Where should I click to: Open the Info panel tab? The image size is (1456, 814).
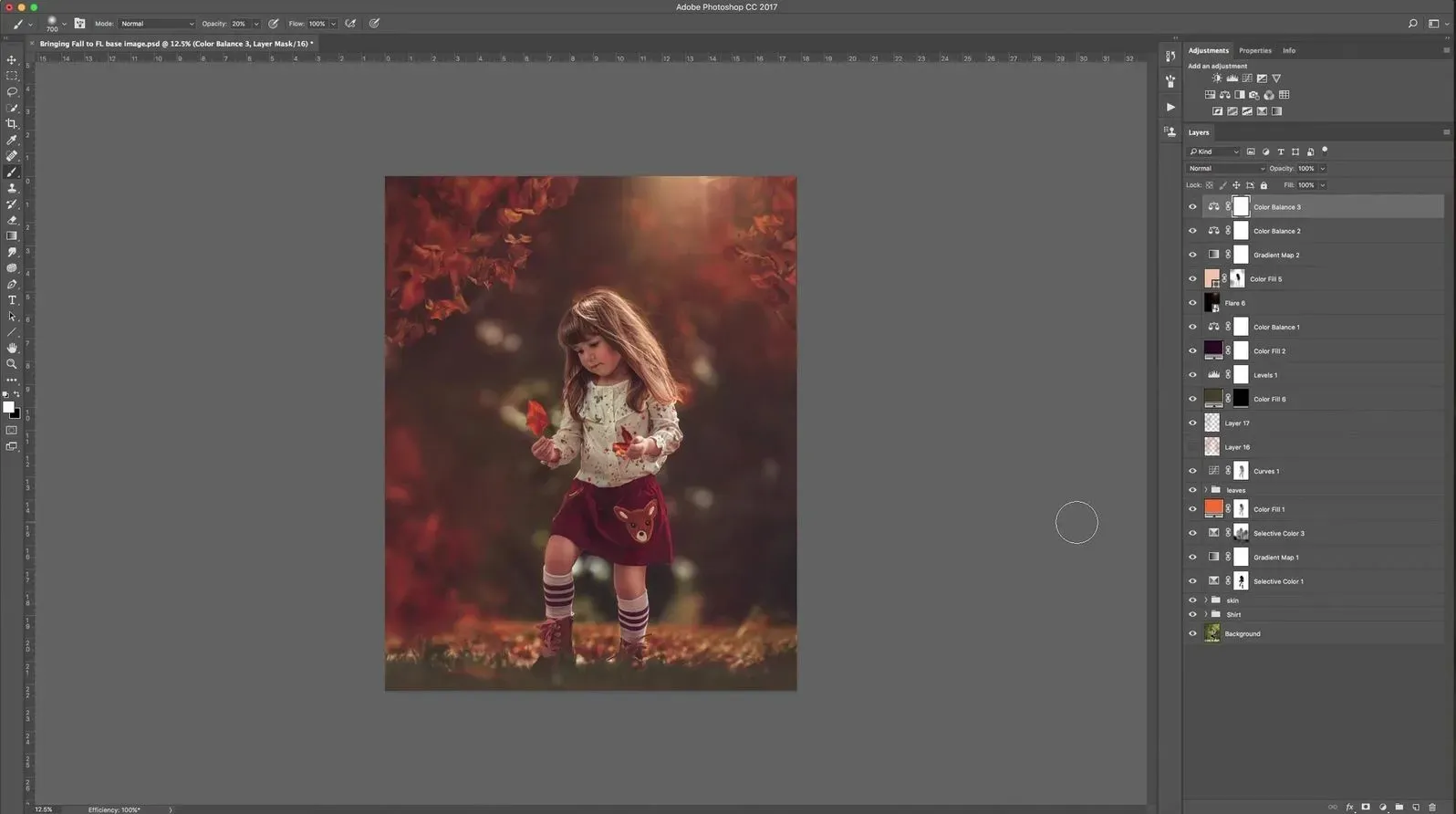[1288, 51]
